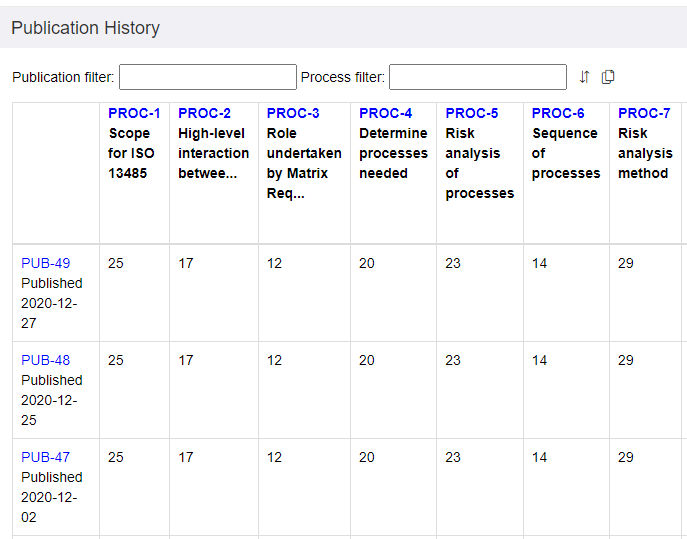Viewport: 687px width, 539px height.
Task: Click the sort order arrows icon
Action: (x=585, y=77)
